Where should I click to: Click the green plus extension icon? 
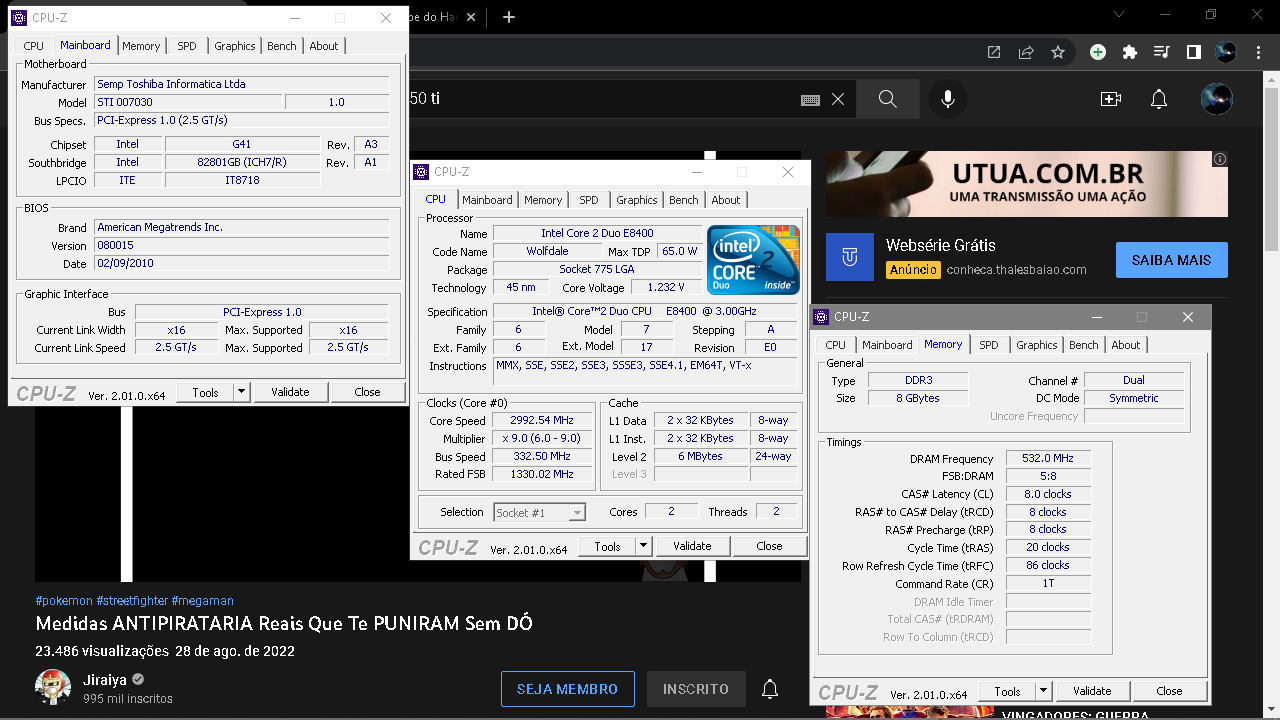1098,52
